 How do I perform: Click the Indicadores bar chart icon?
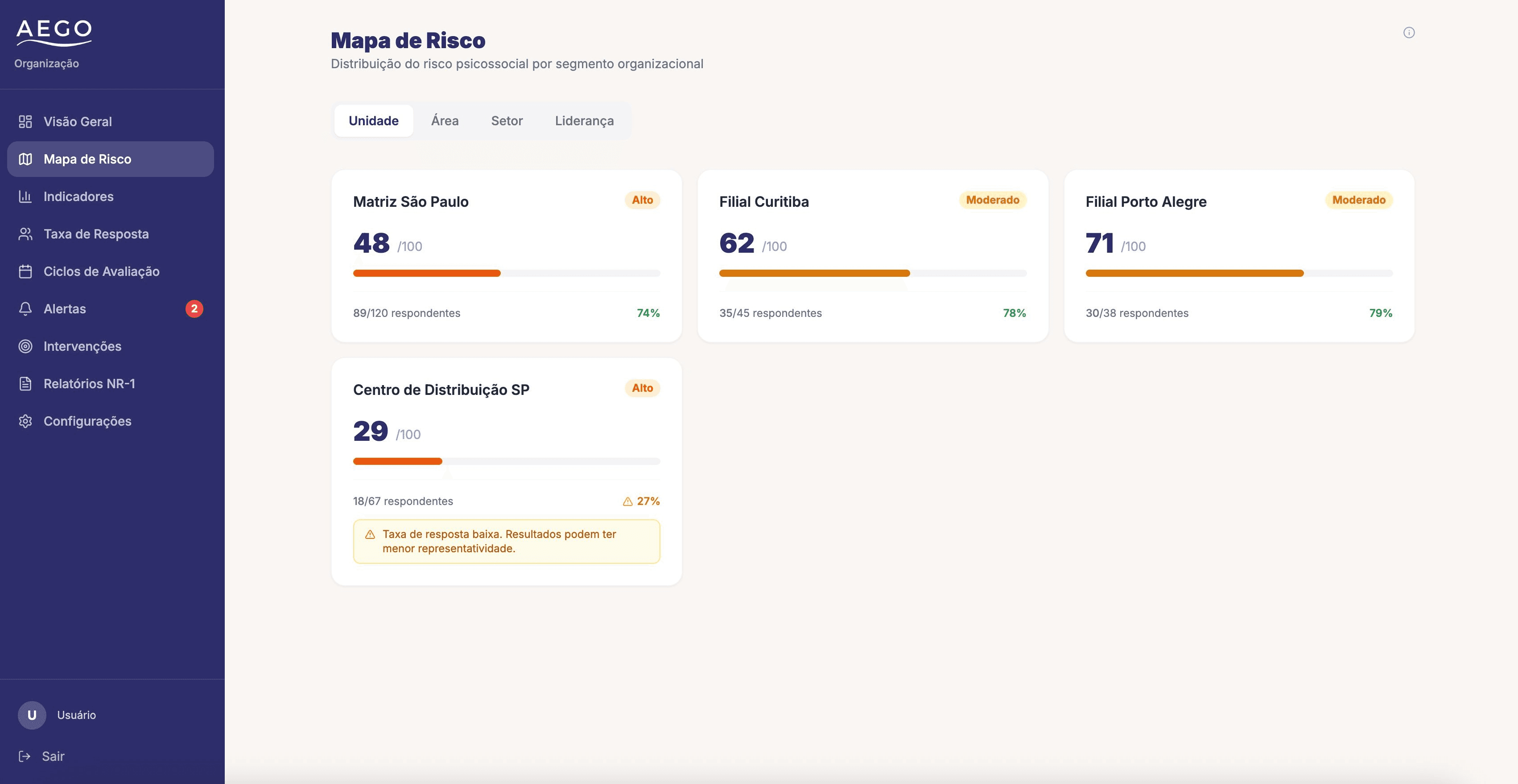(25, 196)
